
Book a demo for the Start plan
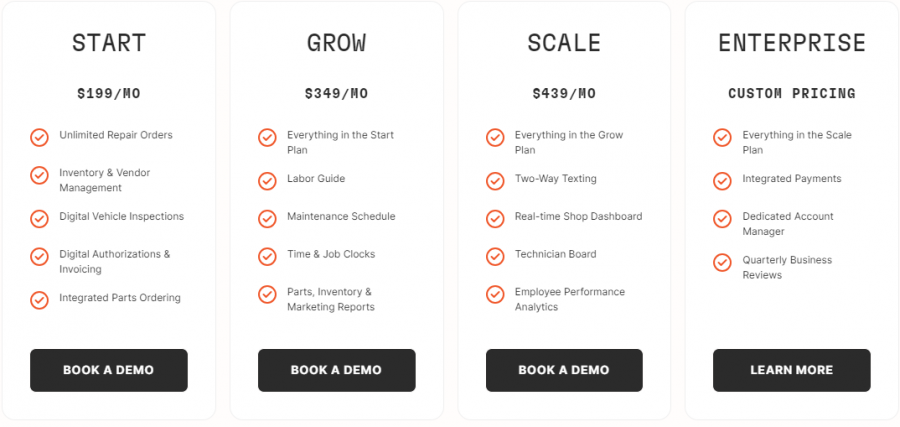[x=108, y=370]
